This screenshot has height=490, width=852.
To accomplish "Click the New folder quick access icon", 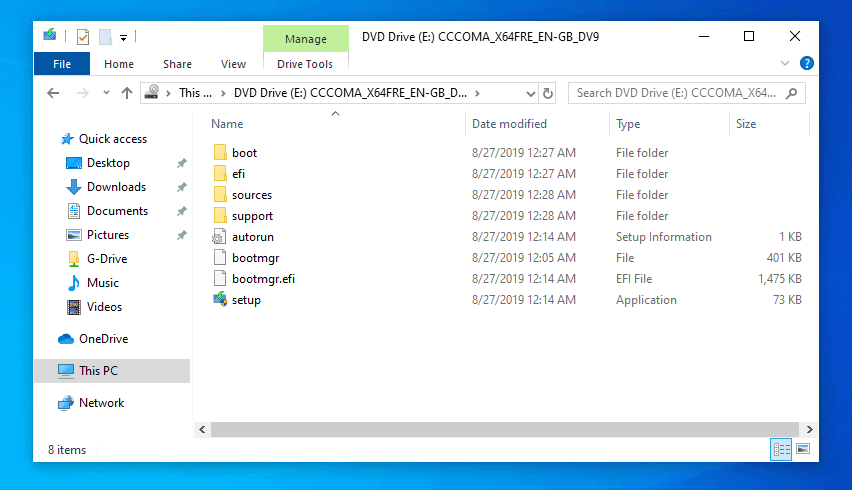I will click(x=105, y=37).
